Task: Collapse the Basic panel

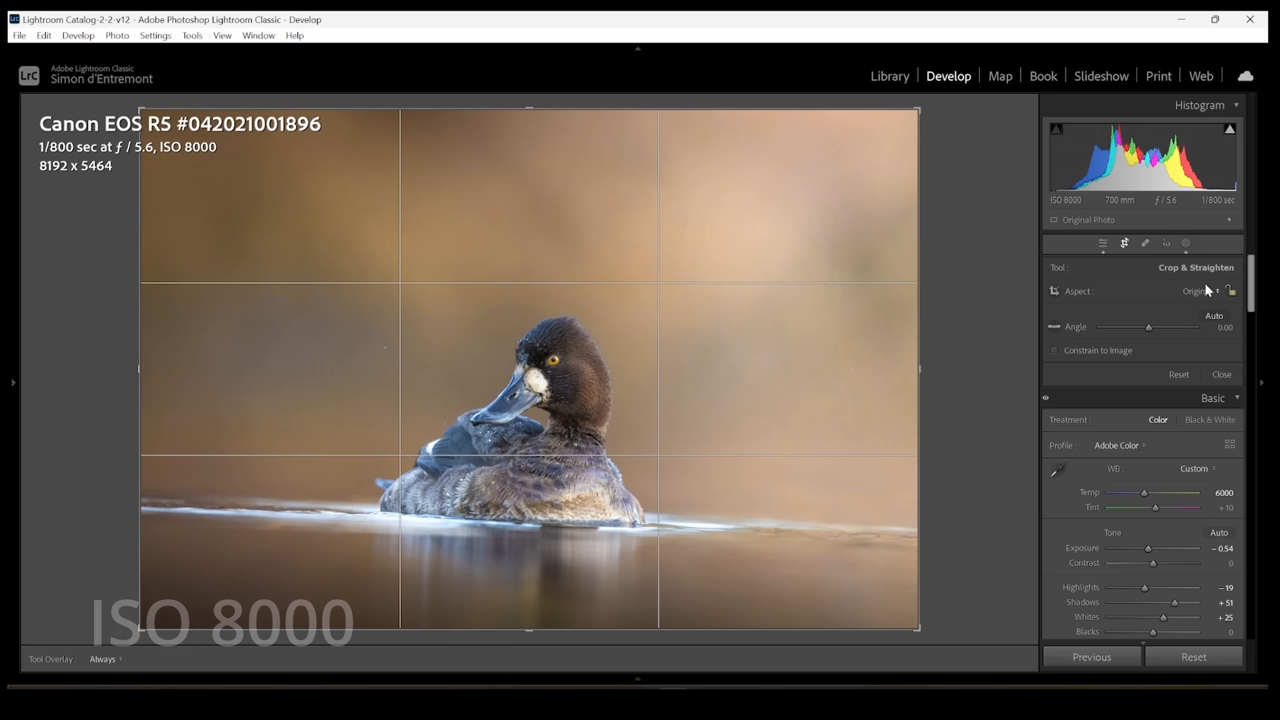Action: click(1237, 398)
